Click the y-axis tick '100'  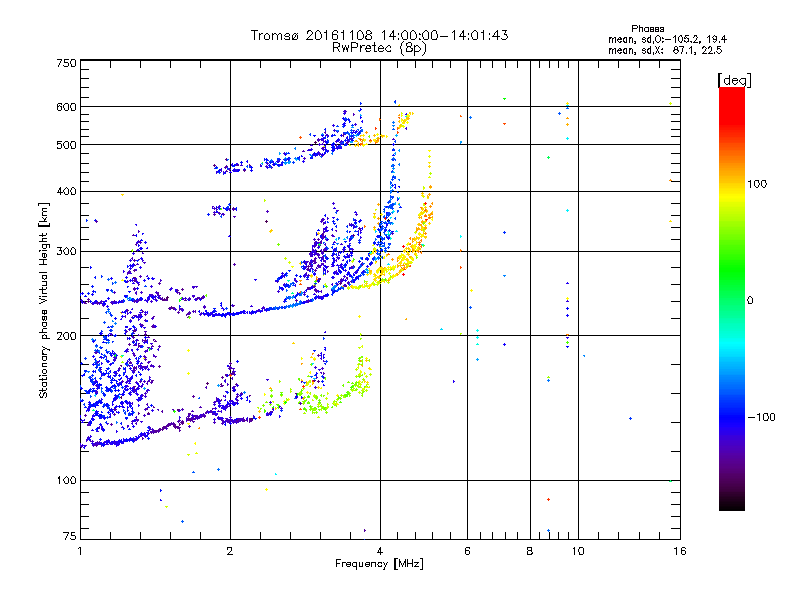(x=66, y=480)
